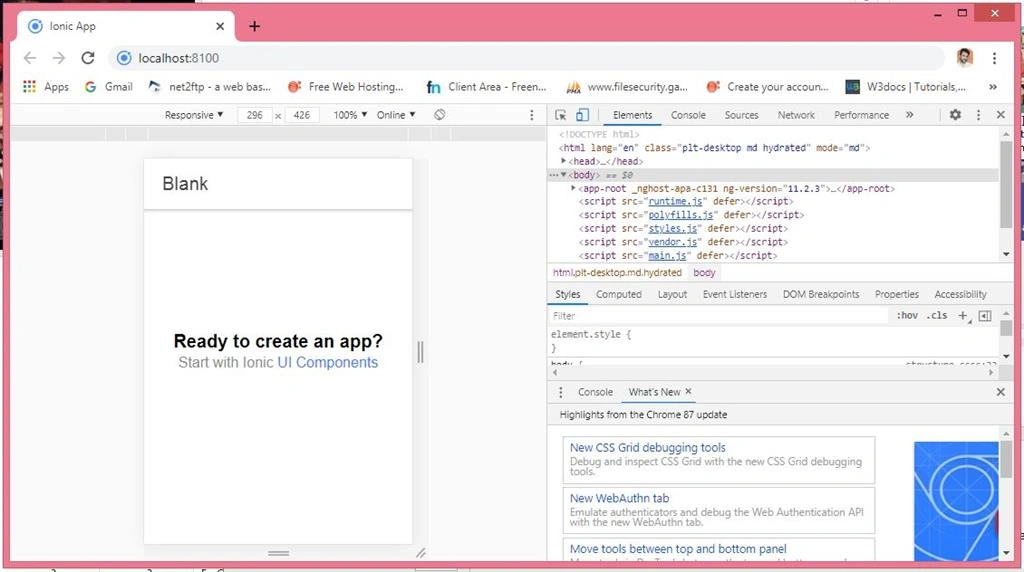1024x572 pixels.
Task: Click the new style rule plus icon
Action: (x=963, y=315)
